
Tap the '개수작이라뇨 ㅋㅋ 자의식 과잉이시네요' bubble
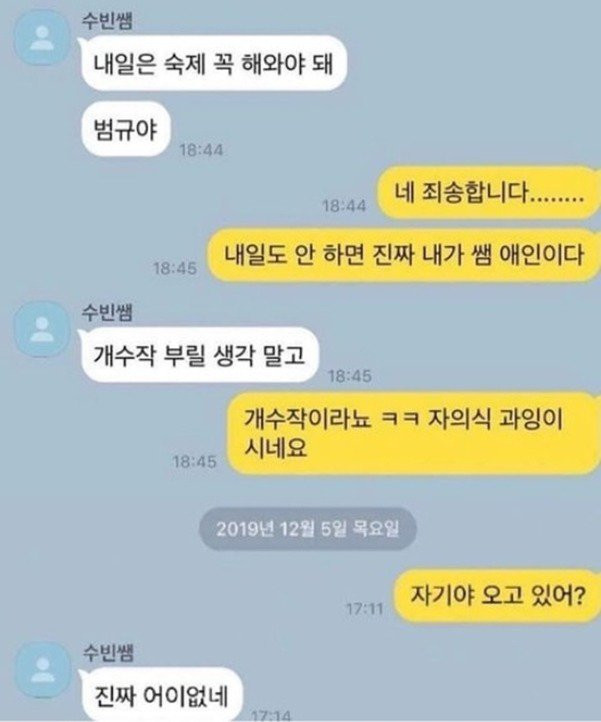tap(414, 433)
